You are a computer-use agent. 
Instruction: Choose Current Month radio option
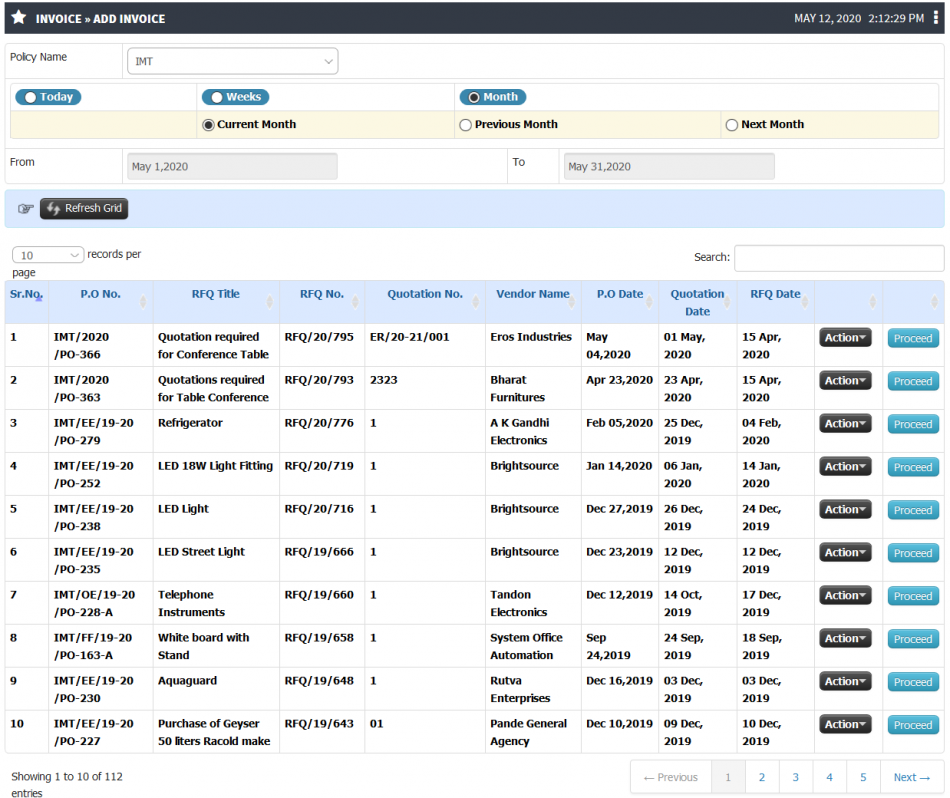click(208, 125)
